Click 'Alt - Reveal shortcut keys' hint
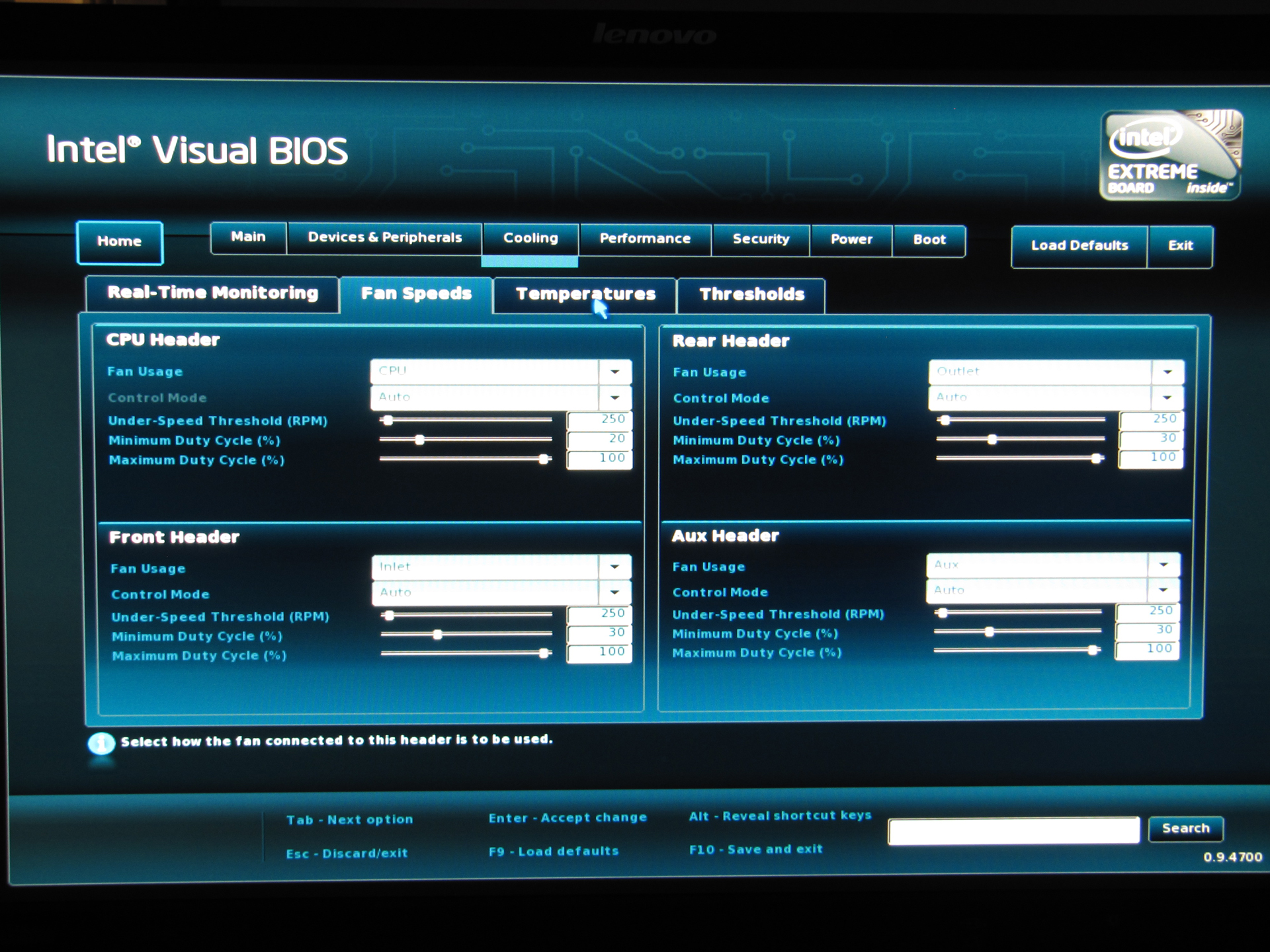This screenshot has height=952, width=1270. pos(780,816)
